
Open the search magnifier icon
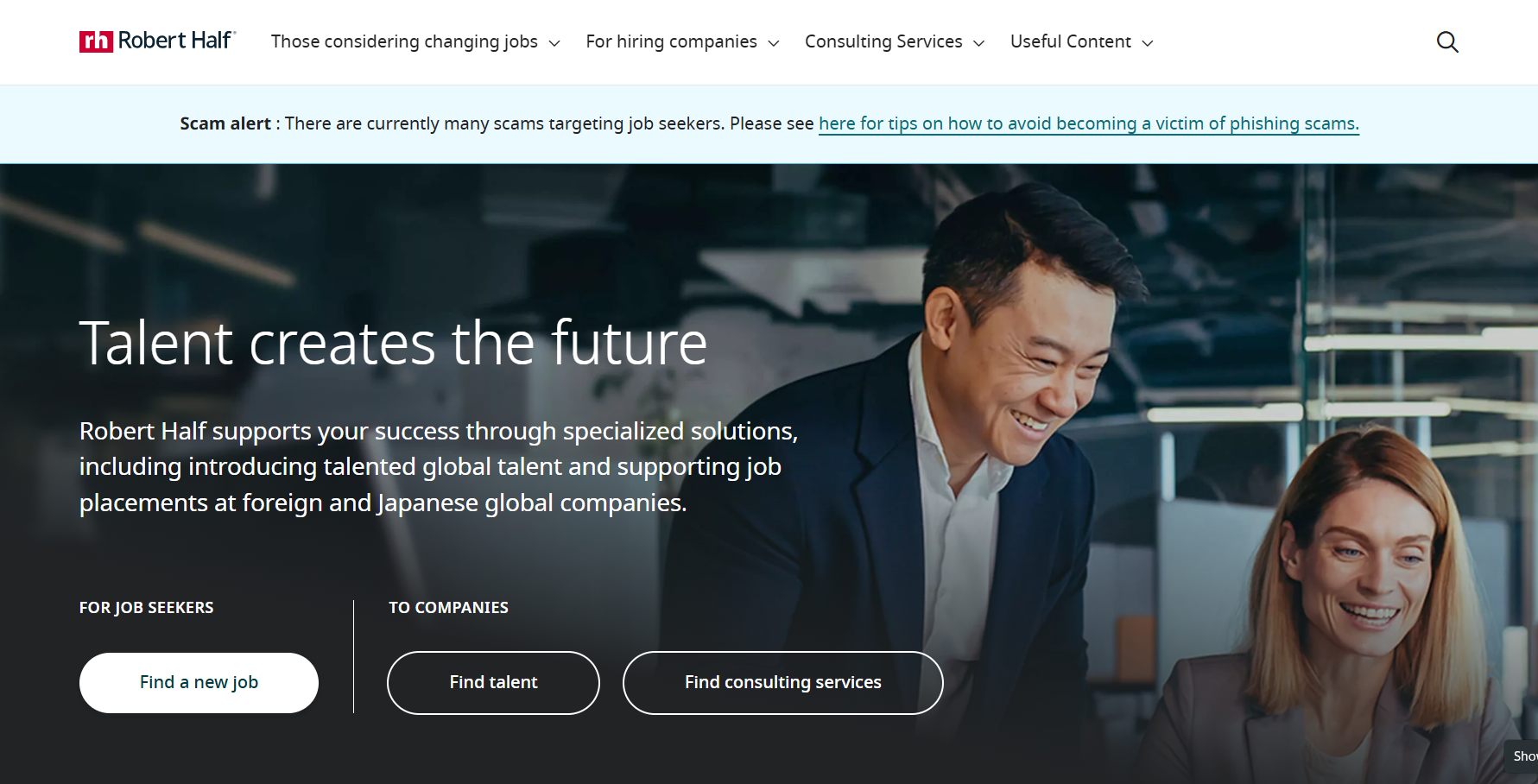coord(1447,42)
